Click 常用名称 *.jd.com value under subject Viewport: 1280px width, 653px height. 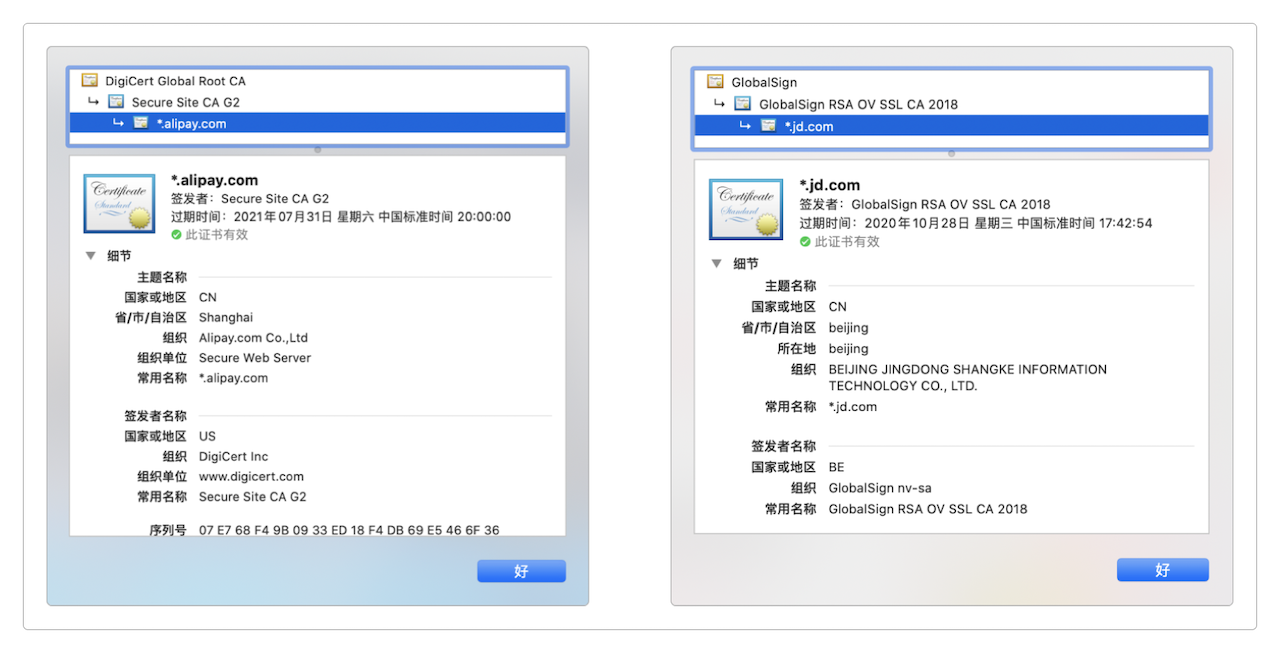pos(853,407)
